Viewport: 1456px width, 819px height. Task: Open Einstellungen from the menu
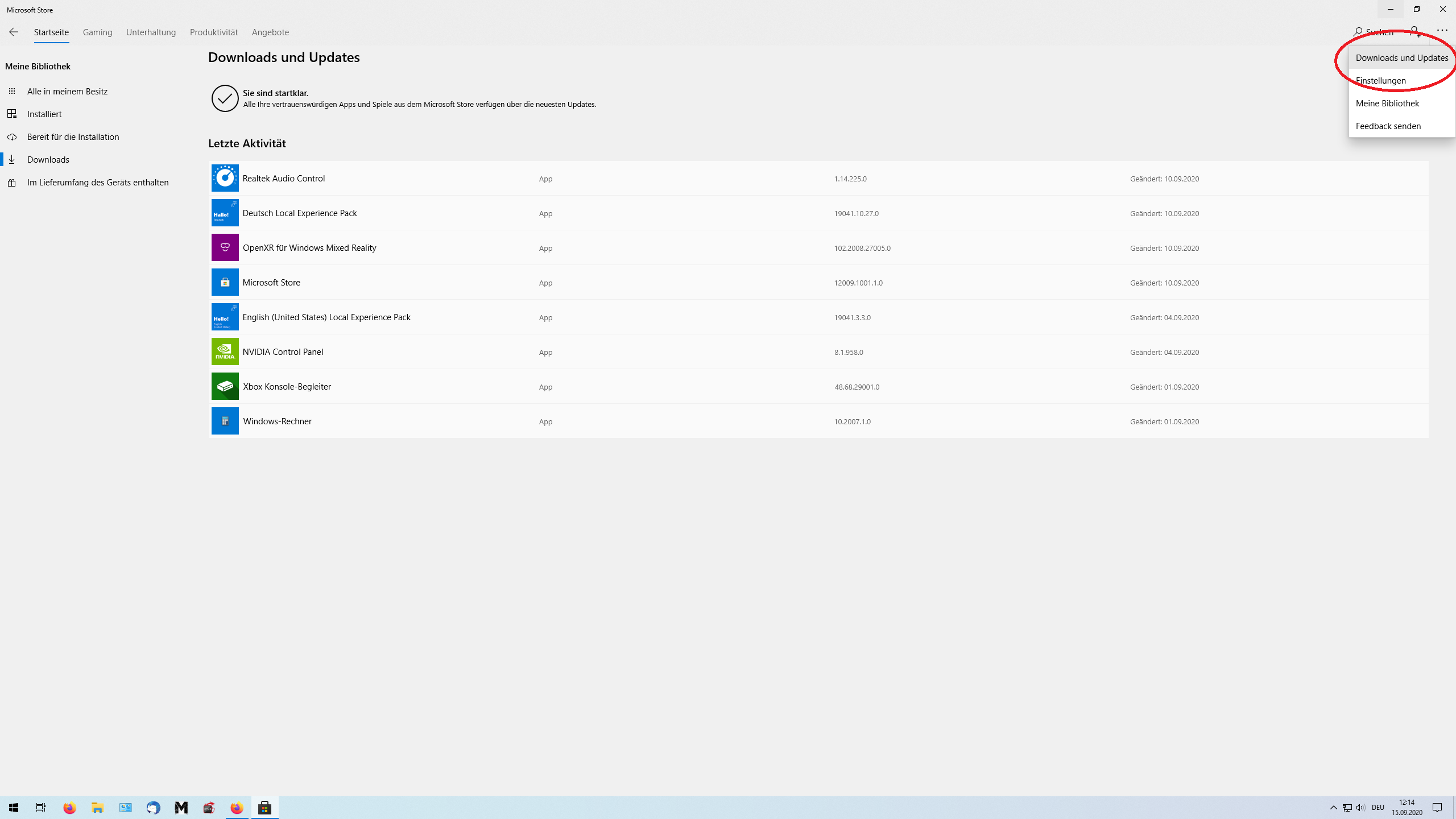coord(1380,81)
